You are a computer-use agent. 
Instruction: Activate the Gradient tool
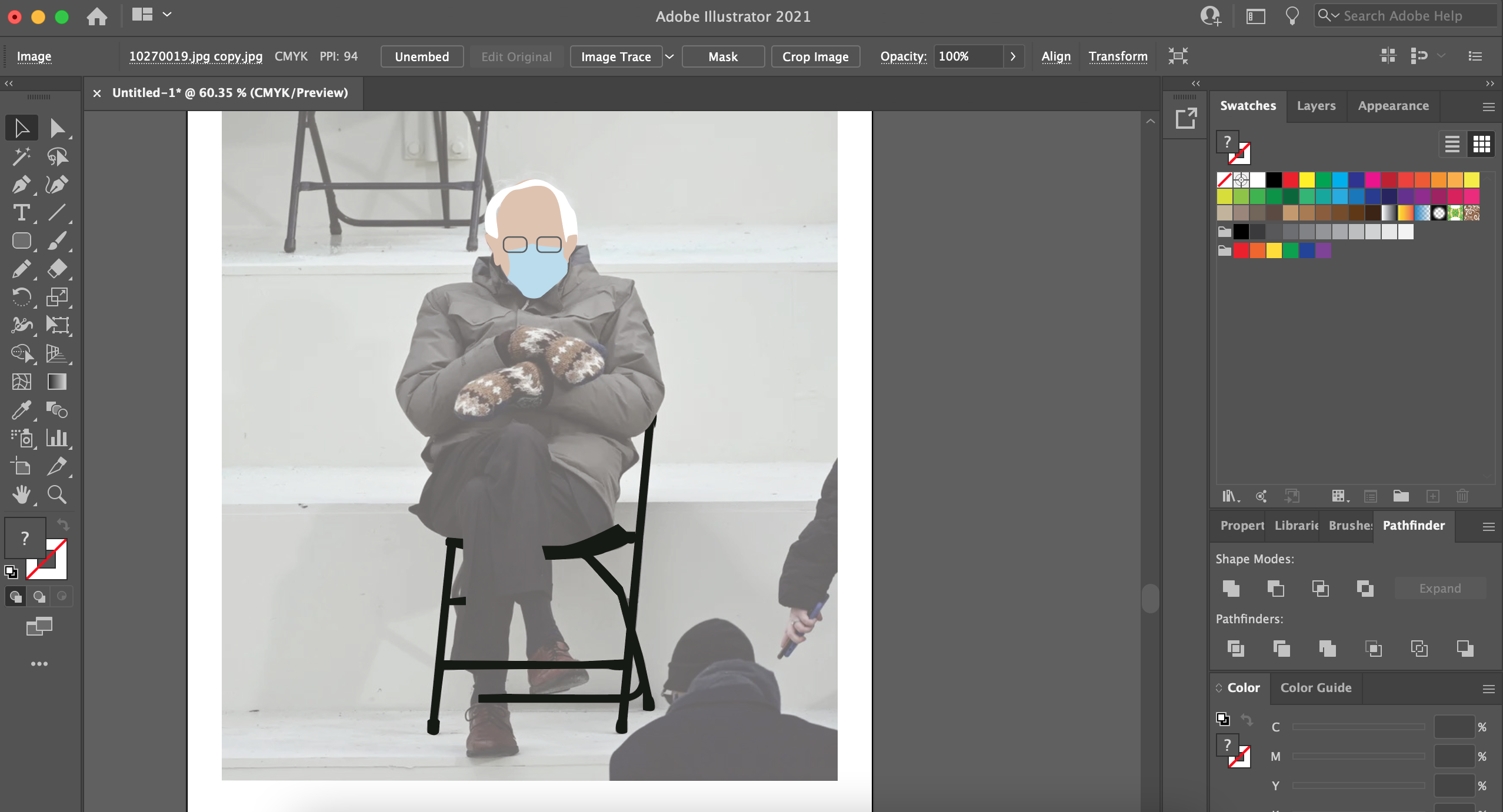pos(57,382)
